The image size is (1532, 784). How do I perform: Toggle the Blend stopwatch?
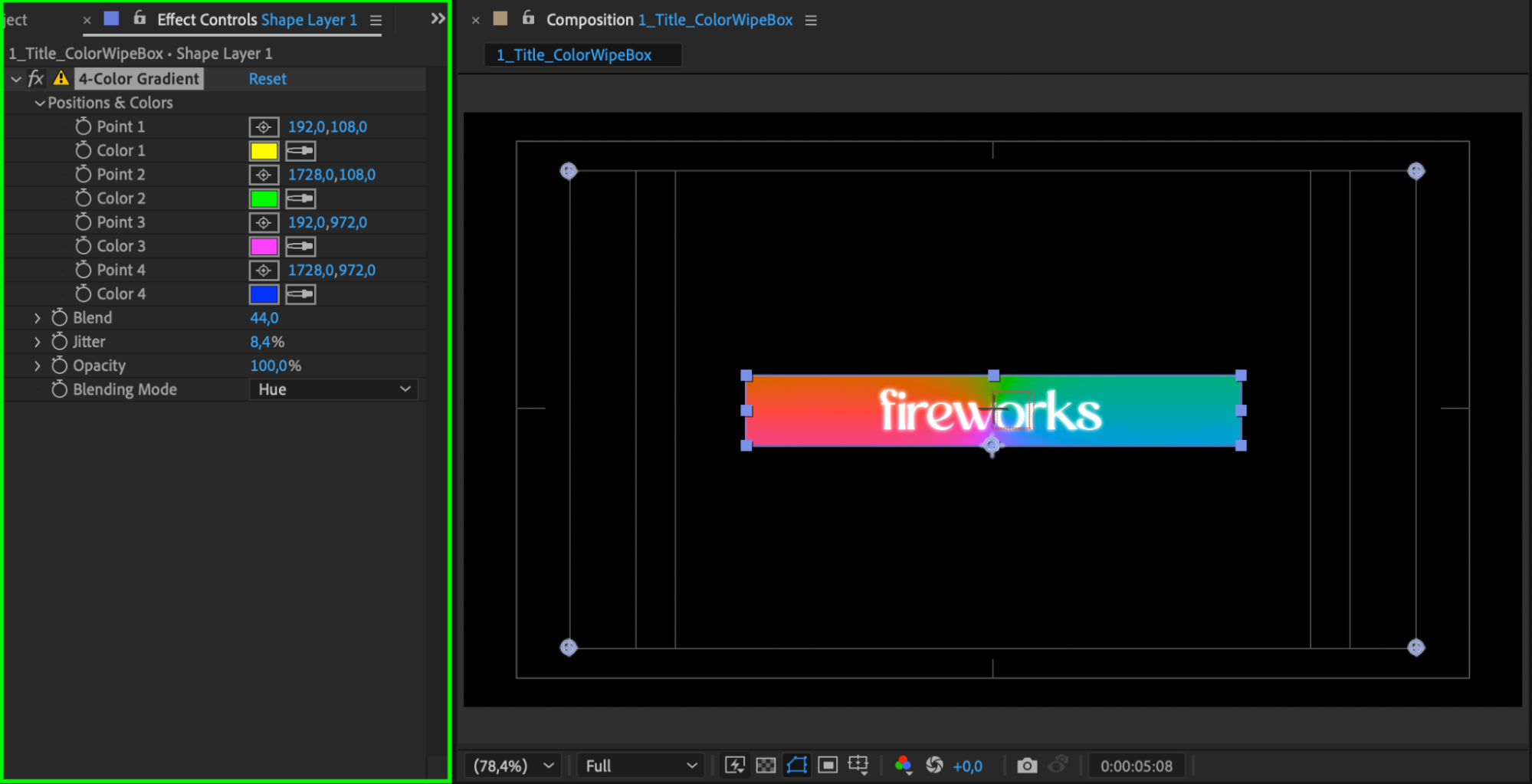click(x=60, y=318)
